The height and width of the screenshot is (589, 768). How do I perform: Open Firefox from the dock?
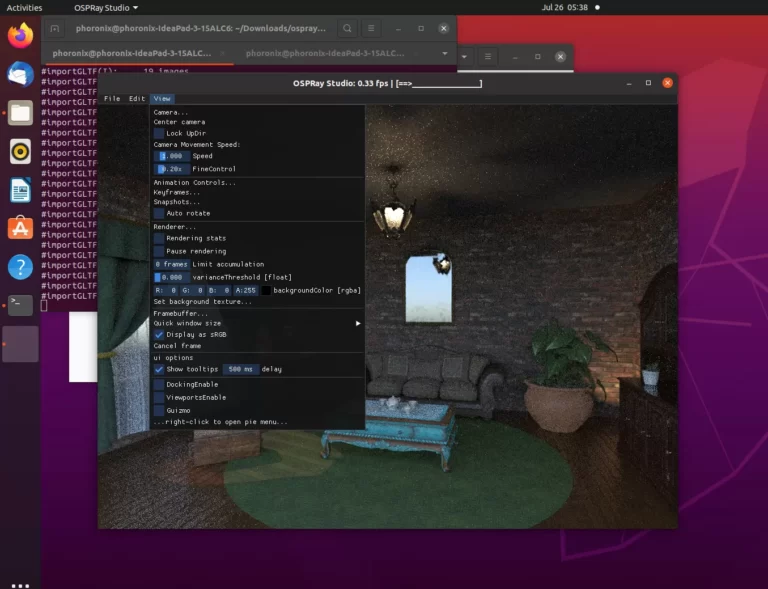(20, 37)
